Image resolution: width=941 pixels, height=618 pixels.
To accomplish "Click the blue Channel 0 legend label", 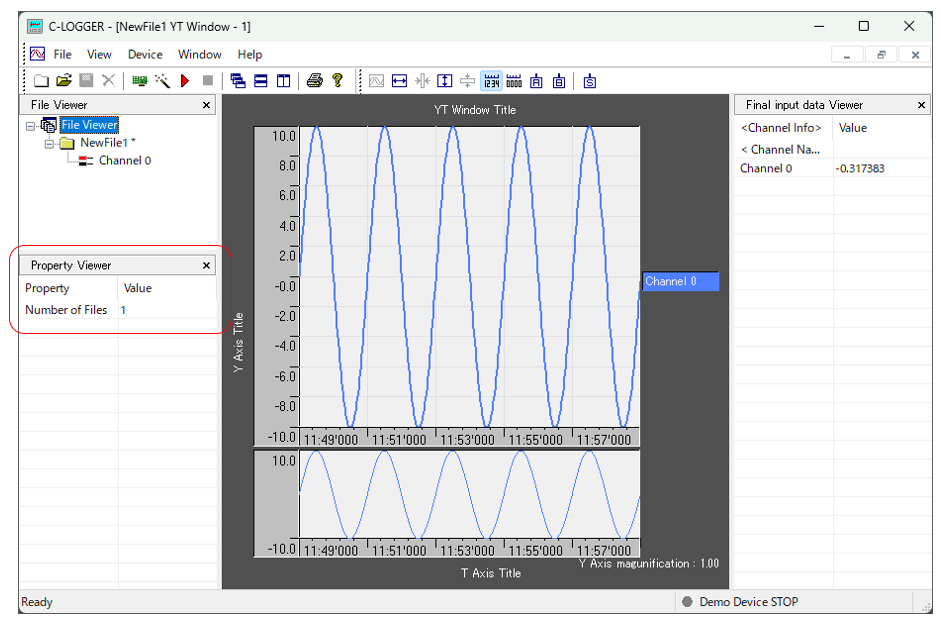I will tap(680, 282).
